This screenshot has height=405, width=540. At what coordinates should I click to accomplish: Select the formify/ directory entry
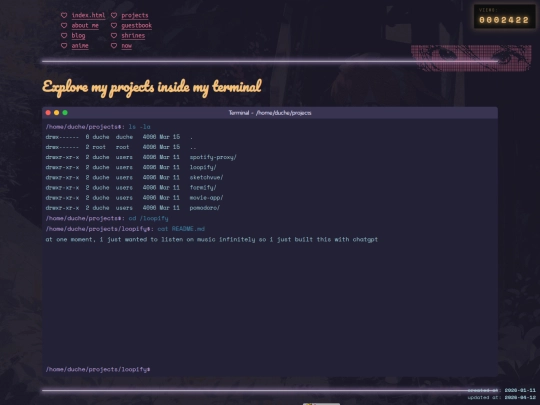tap(203, 188)
